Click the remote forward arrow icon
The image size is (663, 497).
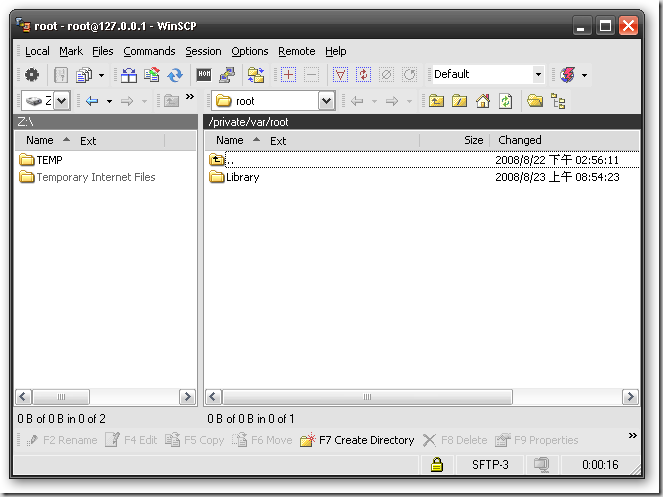point(392,101)
